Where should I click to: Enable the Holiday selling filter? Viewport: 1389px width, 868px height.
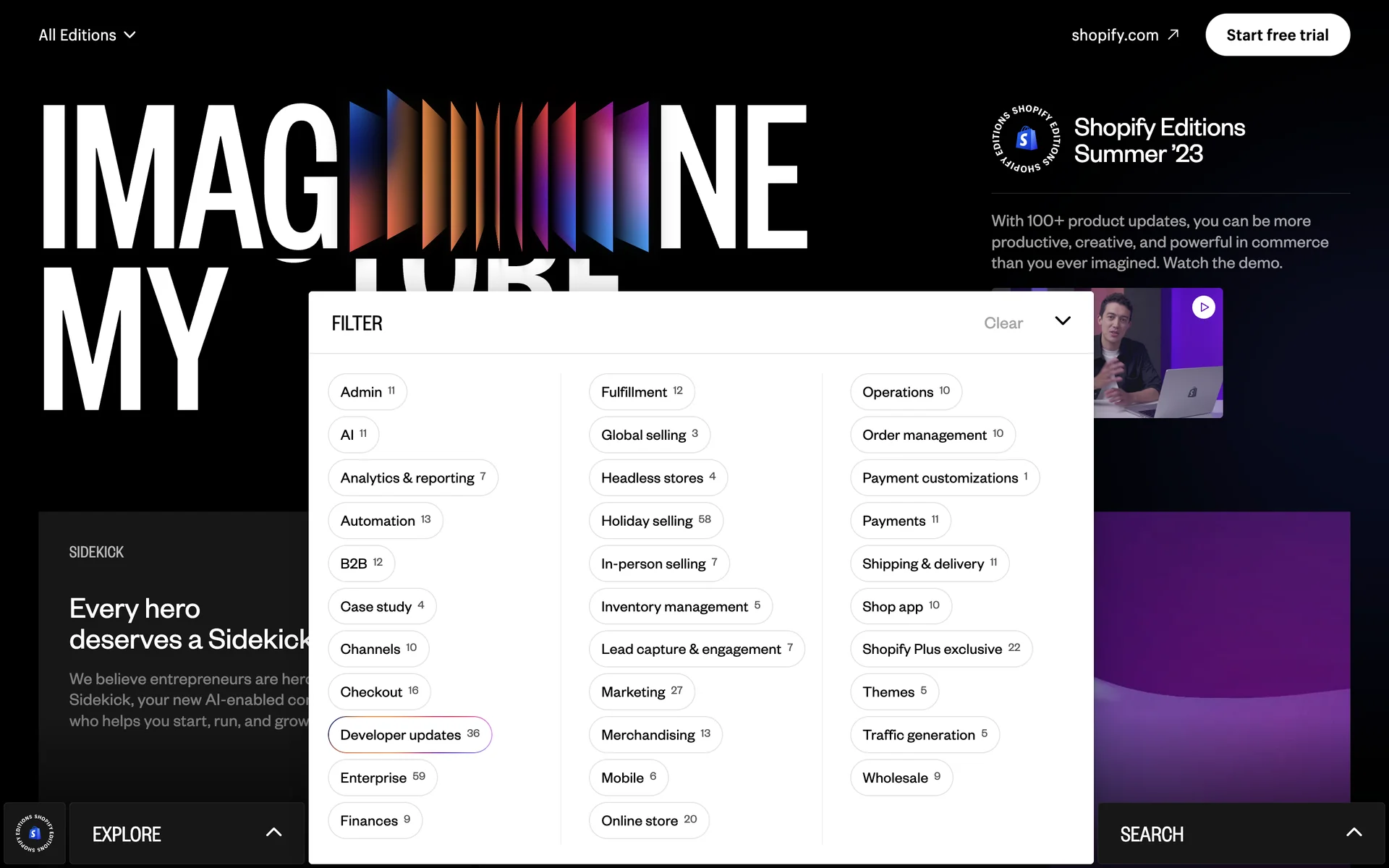pos(655,521)
